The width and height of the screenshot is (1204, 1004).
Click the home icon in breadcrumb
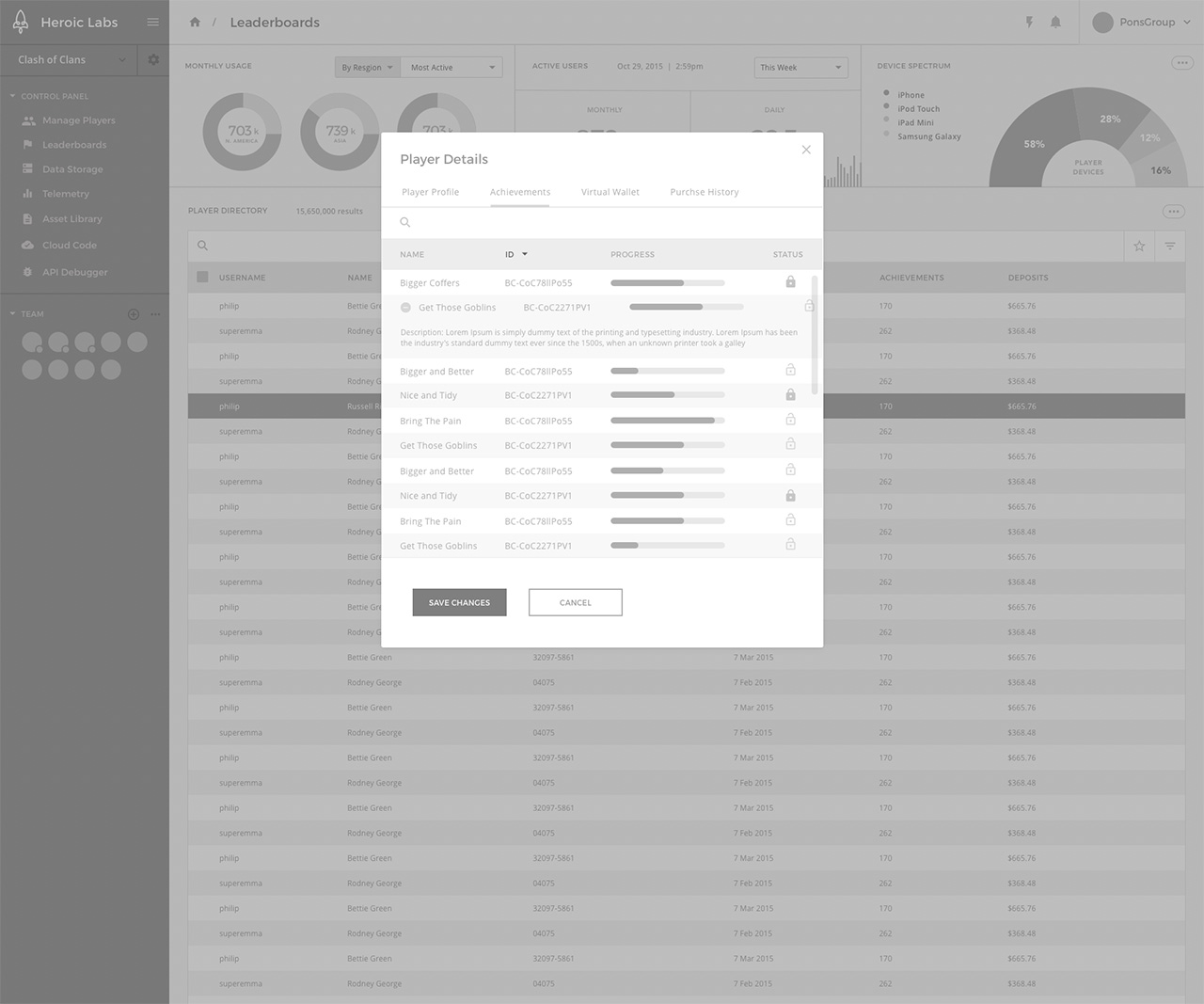(x=195, y=23)
